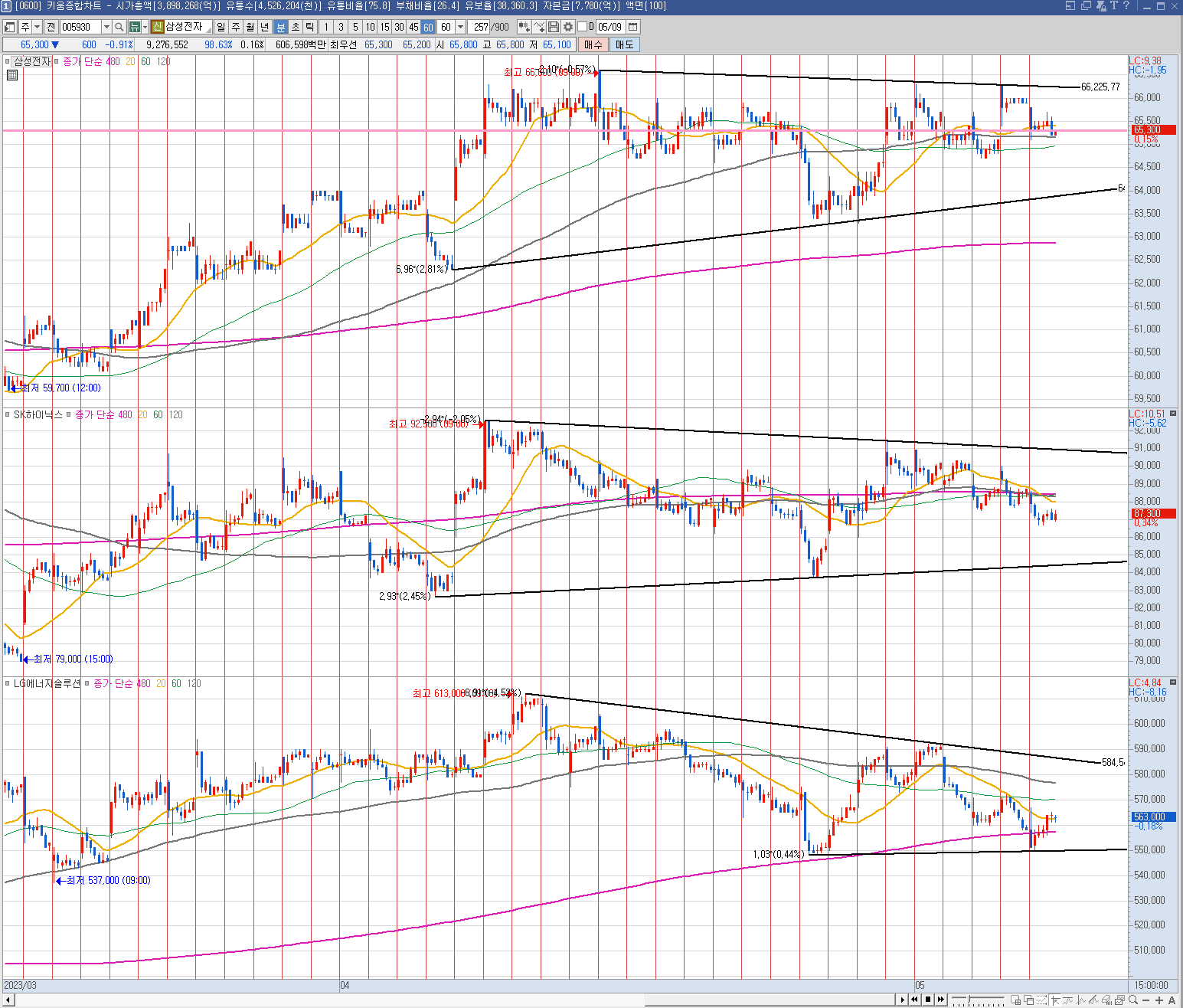Click the bottom-bar magnifier zoom icon
Viewport: 1183px width, 1008px height.
click(1133, 1000)
